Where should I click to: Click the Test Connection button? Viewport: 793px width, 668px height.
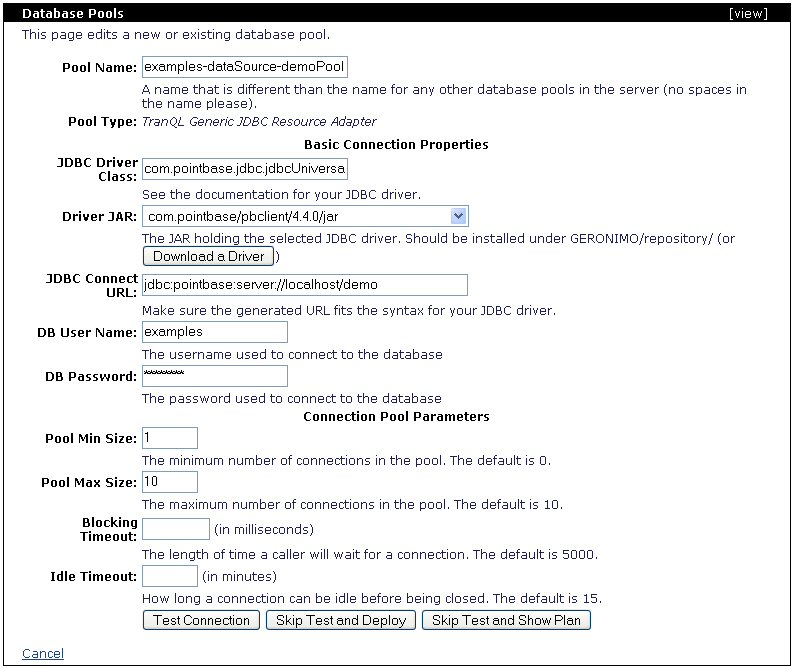click(x=201, y=620)
